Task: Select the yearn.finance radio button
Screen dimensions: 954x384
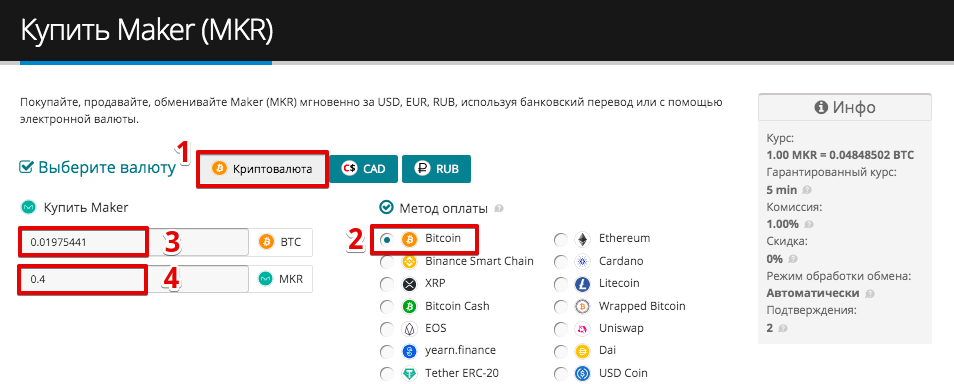Action: tap(386, 352)
